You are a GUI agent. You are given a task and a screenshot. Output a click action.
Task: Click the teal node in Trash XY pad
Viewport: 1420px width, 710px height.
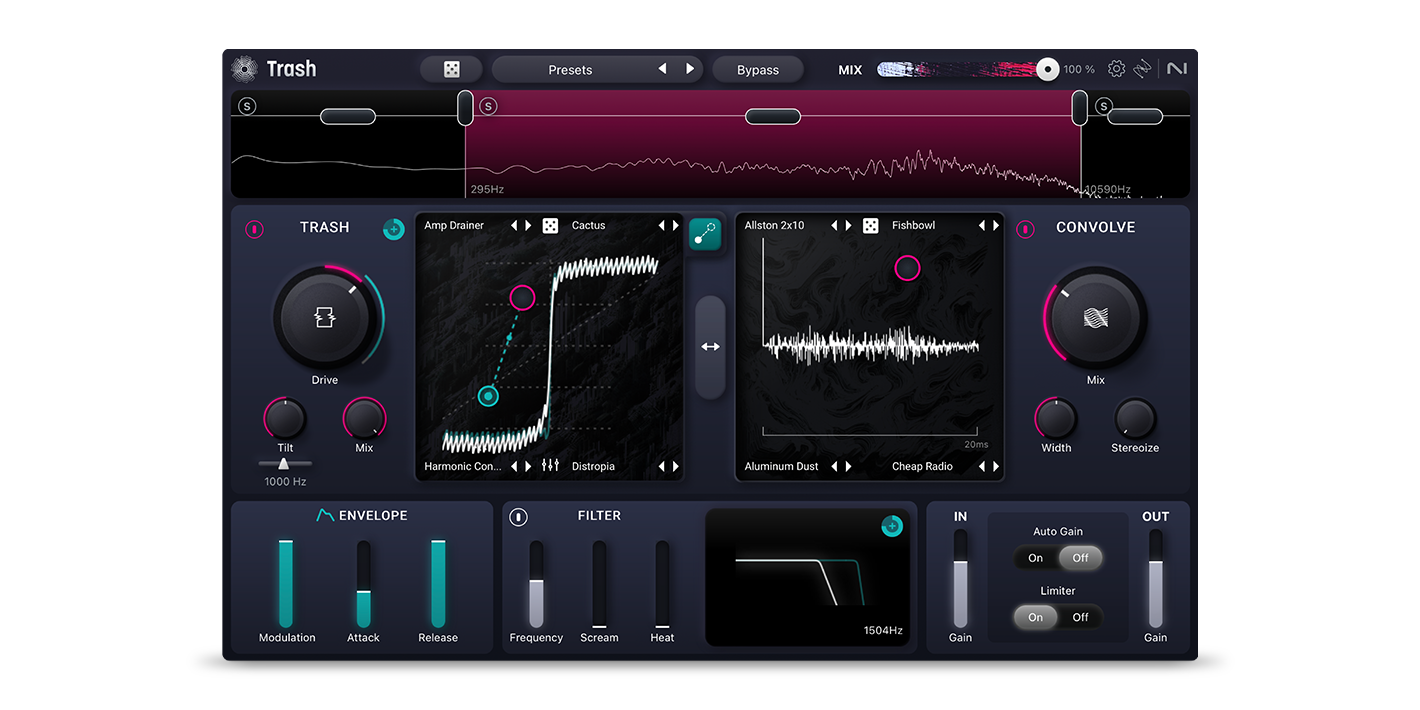click(489, 396)
